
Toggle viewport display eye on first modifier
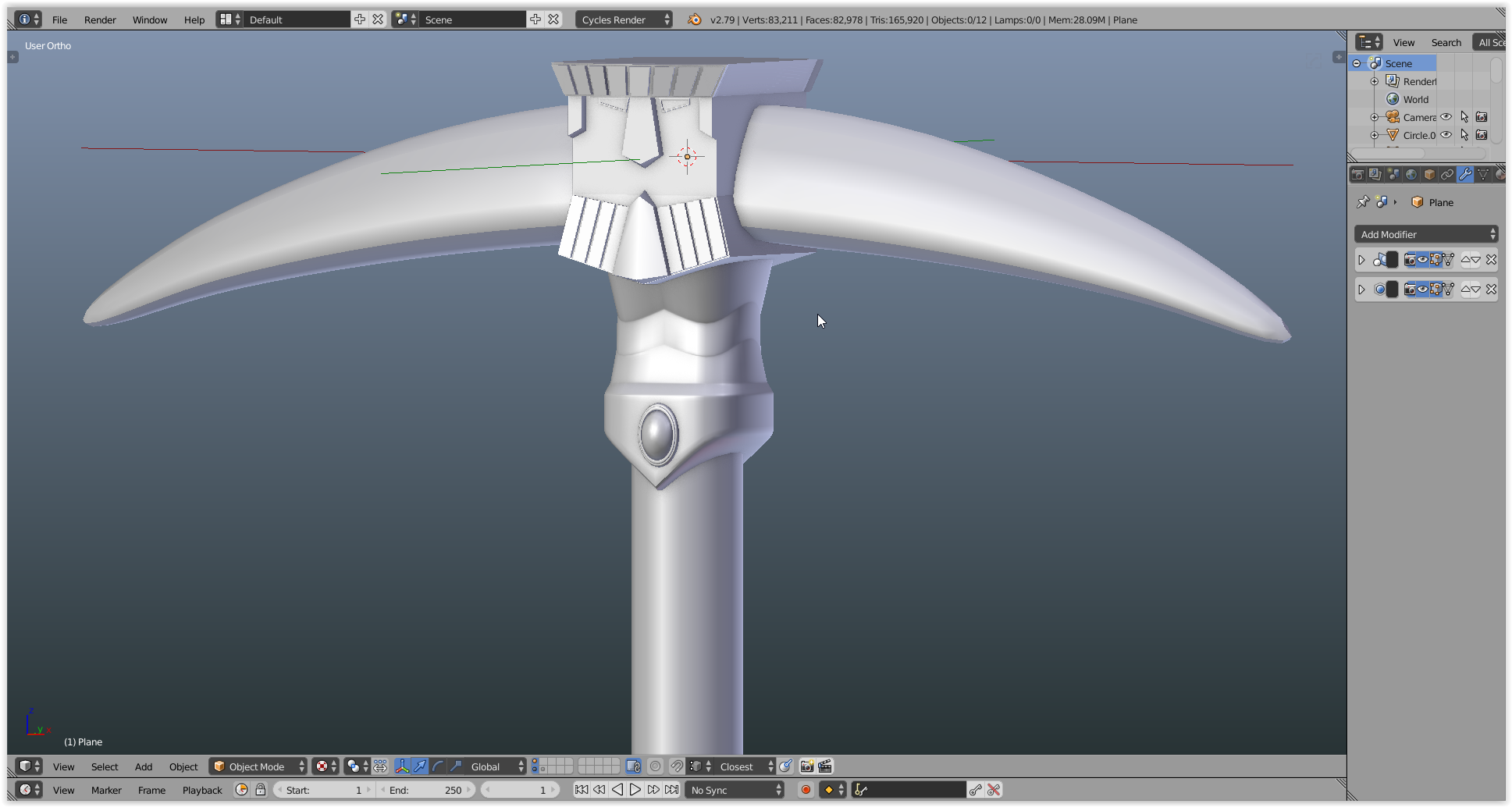pyautogui.click(x=1423, y=260)
